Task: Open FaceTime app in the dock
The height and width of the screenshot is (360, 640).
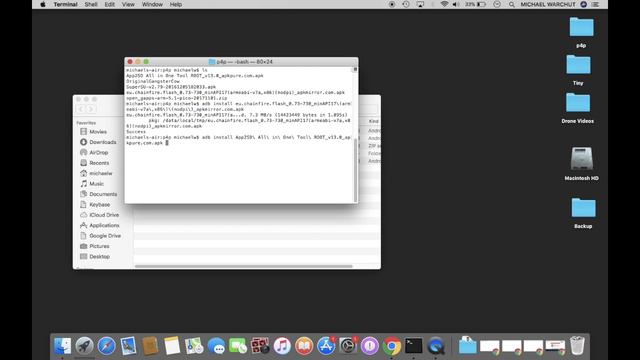Action: pyautogui.click(x=238, y=346)
